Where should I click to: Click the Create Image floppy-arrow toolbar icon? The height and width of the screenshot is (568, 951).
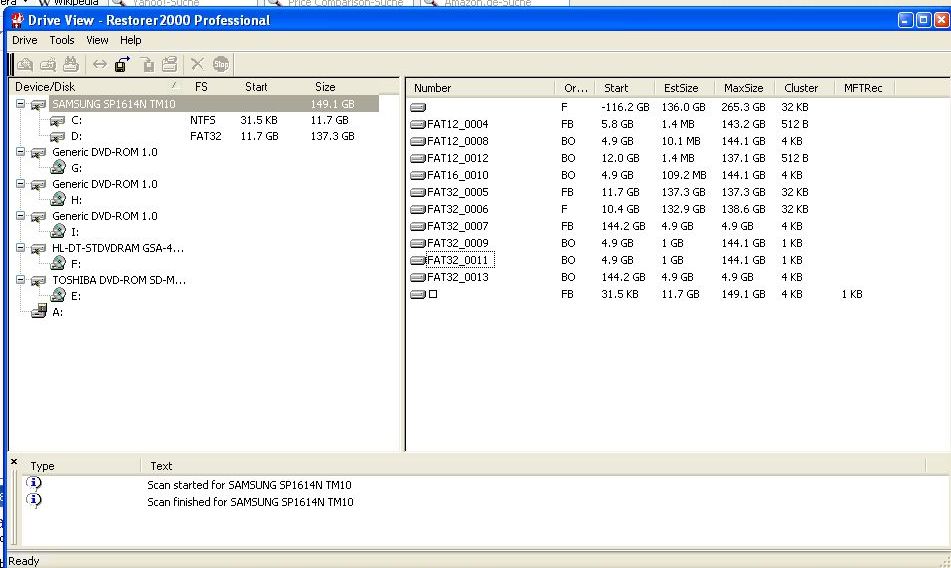(x=123, y=64)
